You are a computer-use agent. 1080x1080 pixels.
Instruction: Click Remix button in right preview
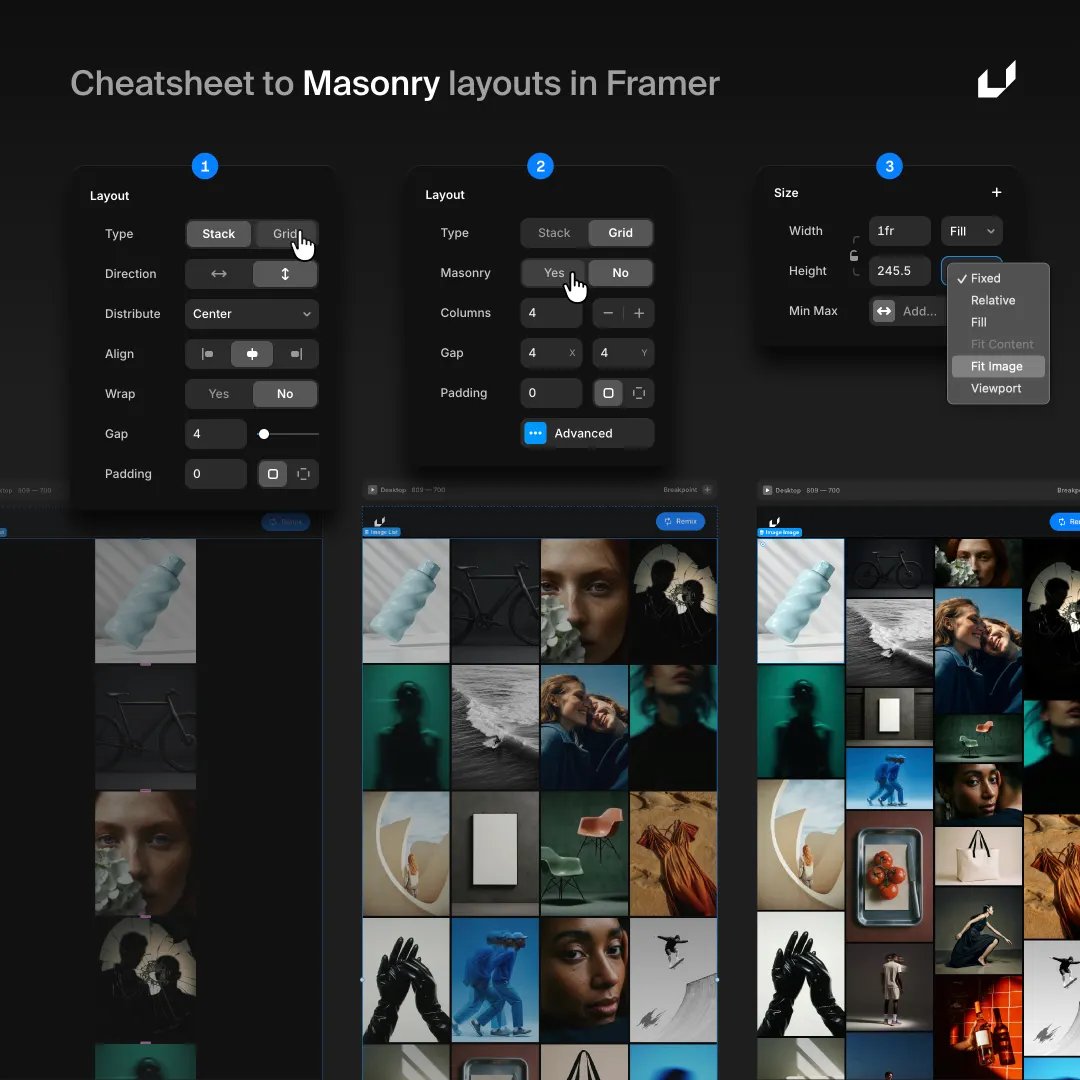point(1066,521)
